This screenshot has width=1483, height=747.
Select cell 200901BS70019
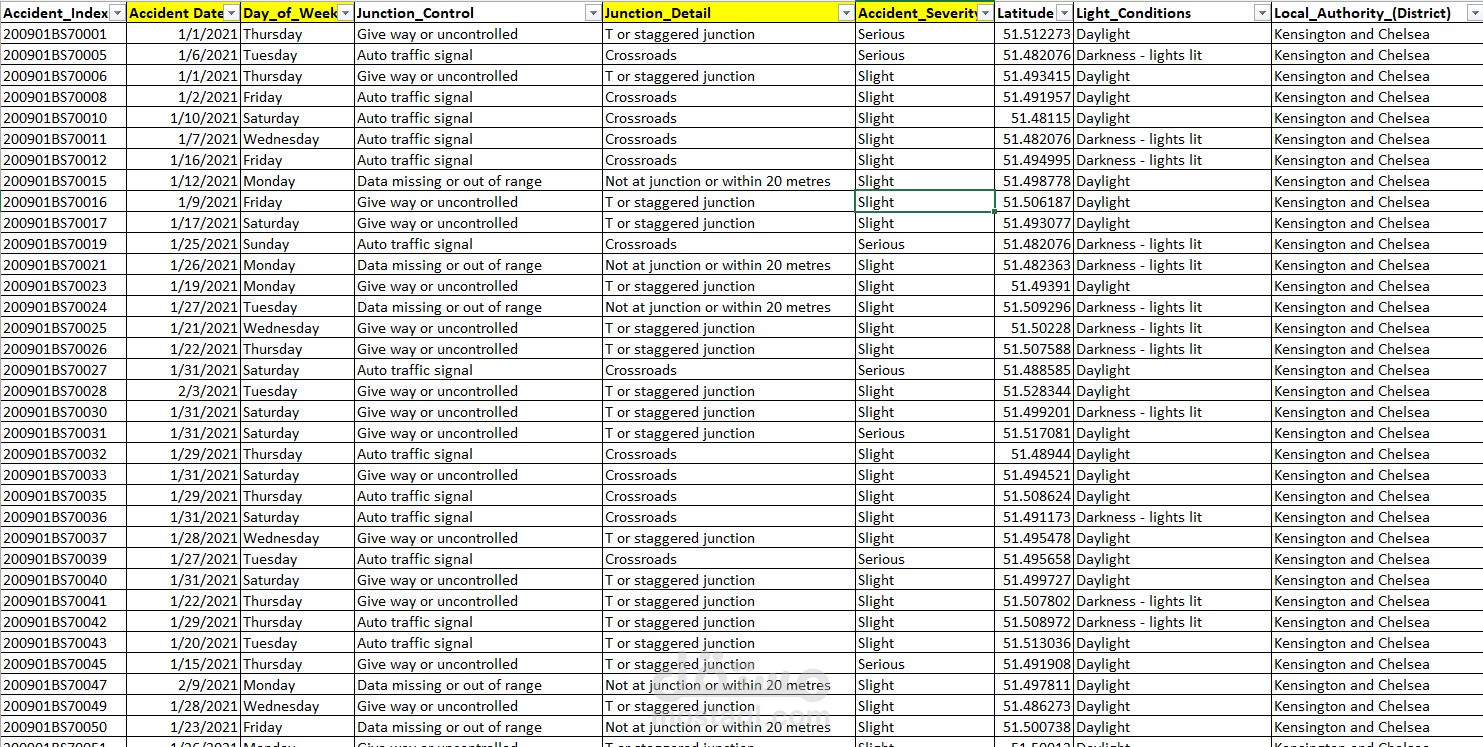63,244
